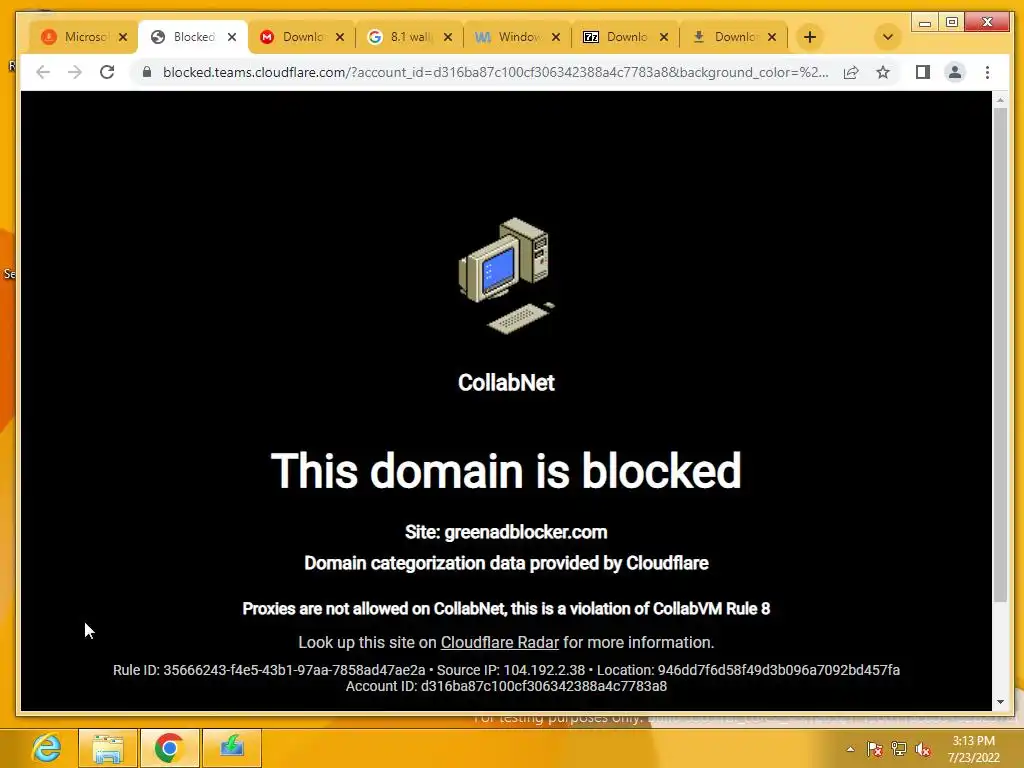Open a new tab with the plus button

tap(810, 37)
